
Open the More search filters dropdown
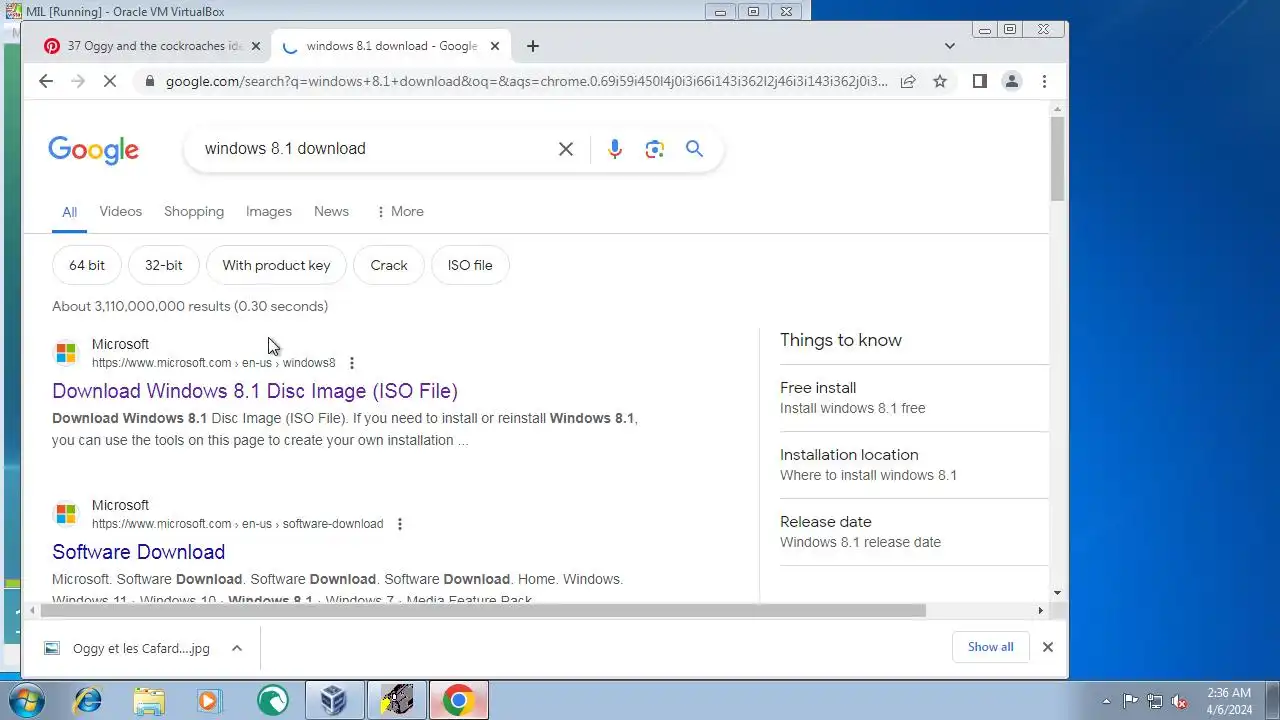point(400,212)
